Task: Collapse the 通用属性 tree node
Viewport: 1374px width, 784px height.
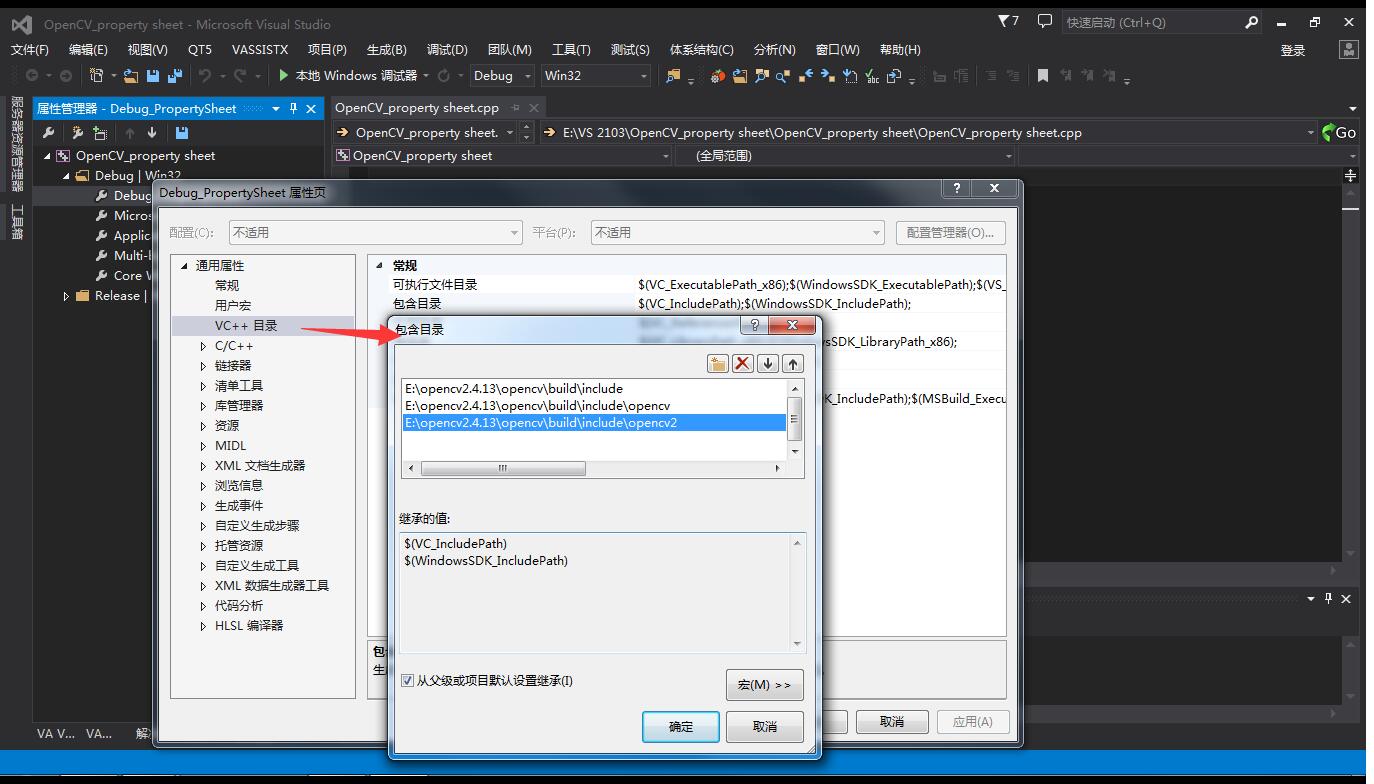Action: 185,266
